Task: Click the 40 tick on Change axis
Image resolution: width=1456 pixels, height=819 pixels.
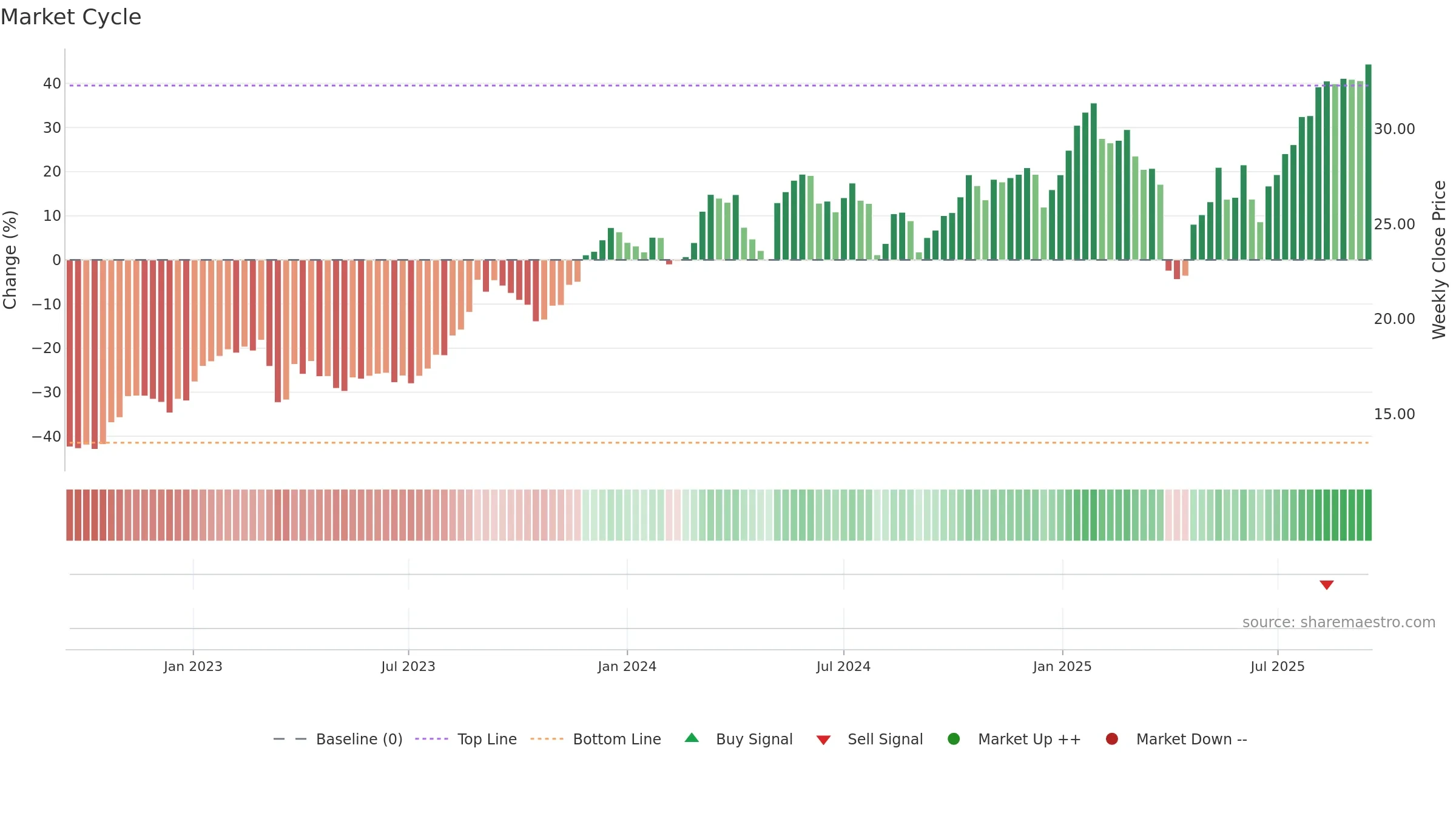Action: (x=52, y=84)
